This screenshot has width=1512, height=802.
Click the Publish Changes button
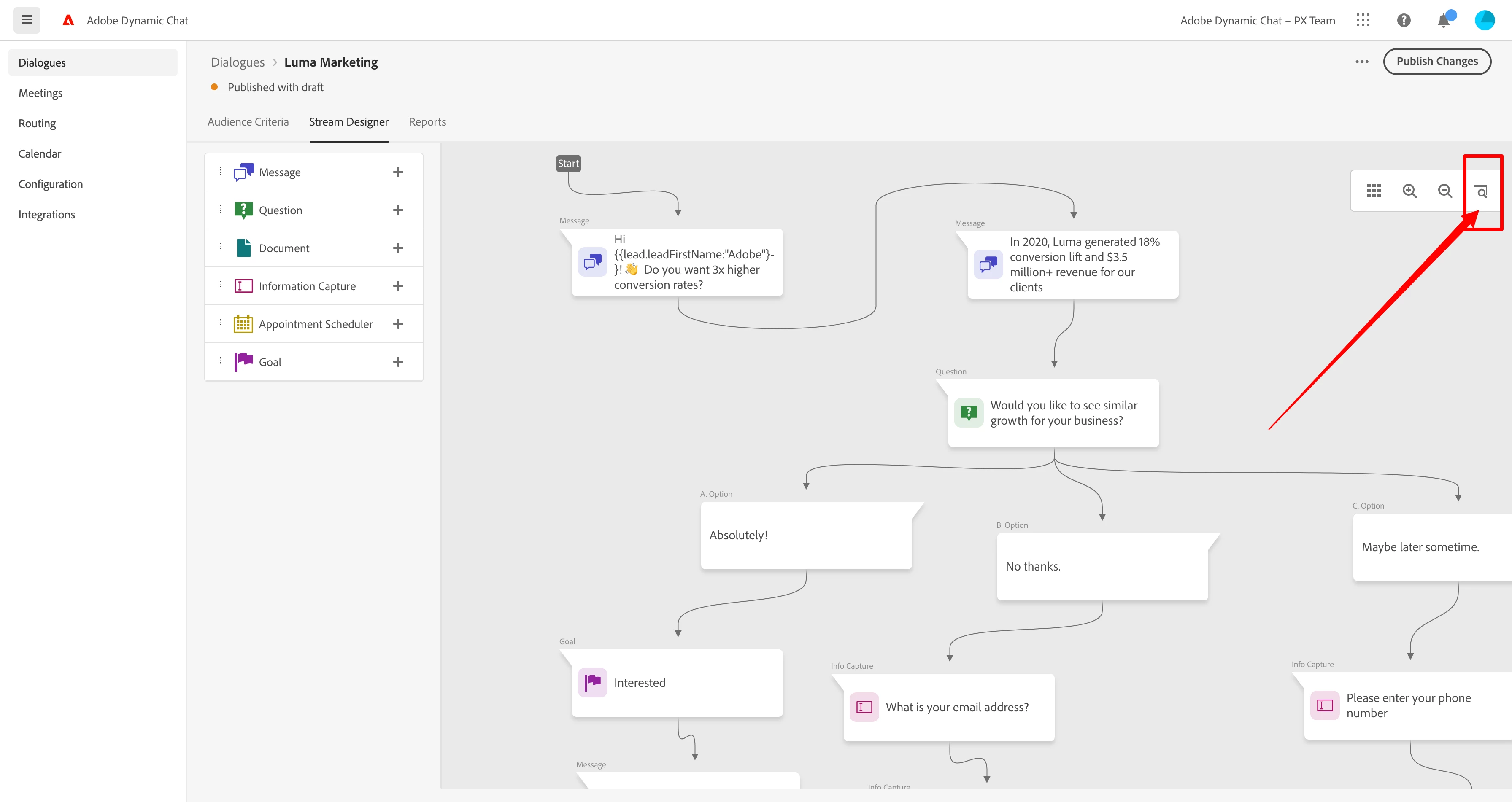1436,62
